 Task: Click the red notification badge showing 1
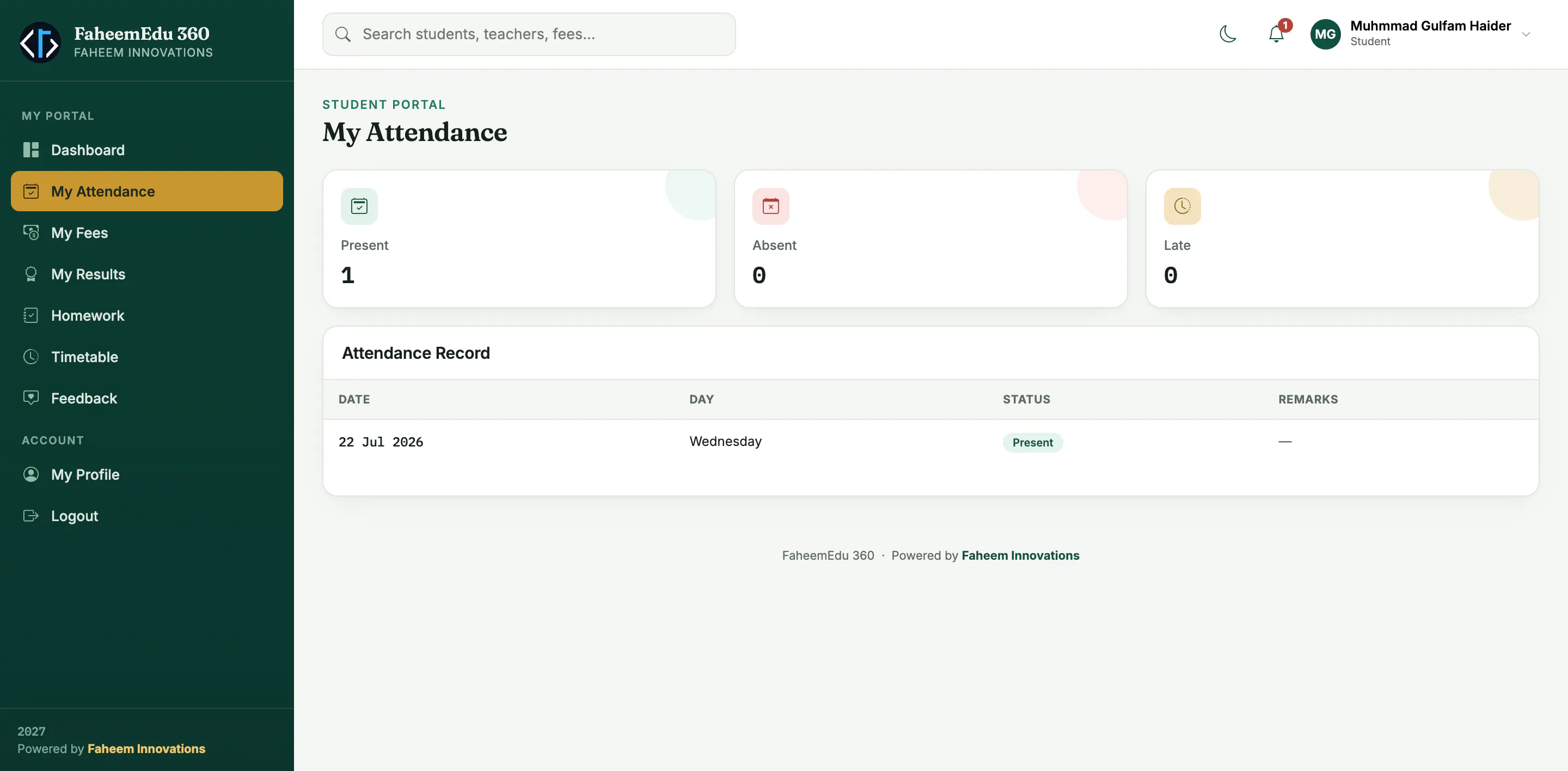click(x=1285, y=26)
